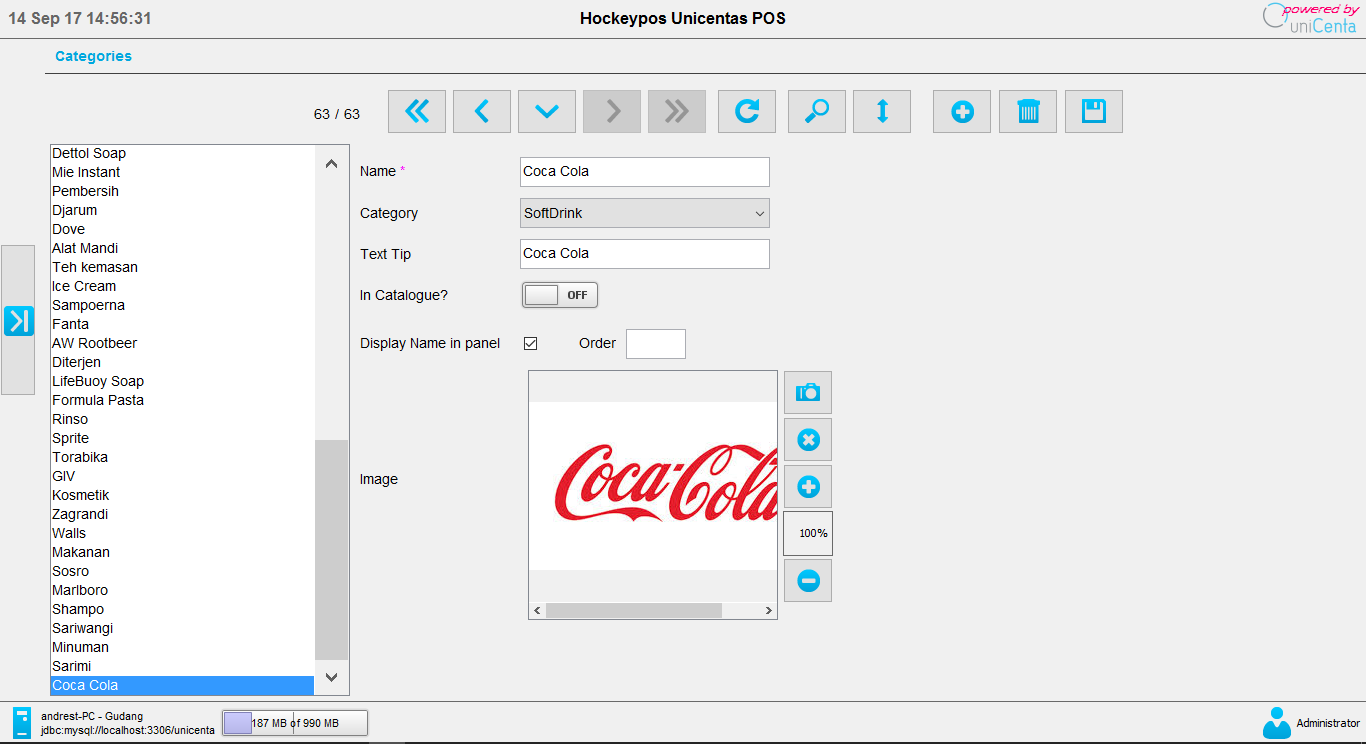Click the Categories heading tab
The width and height of the screenshot is (1366, 746).
93,56
